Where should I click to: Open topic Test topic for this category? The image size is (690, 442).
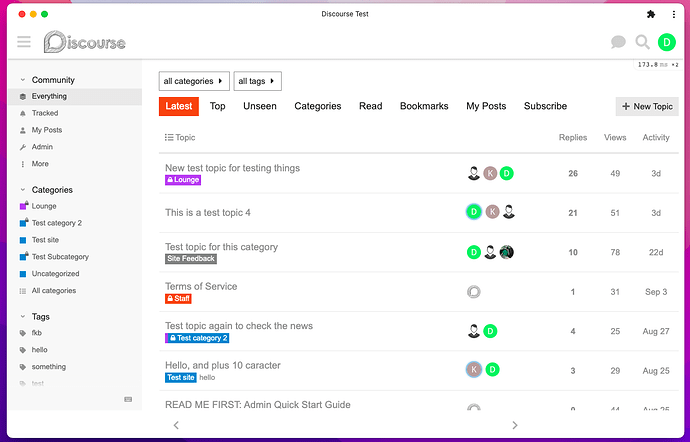(221, 247)
